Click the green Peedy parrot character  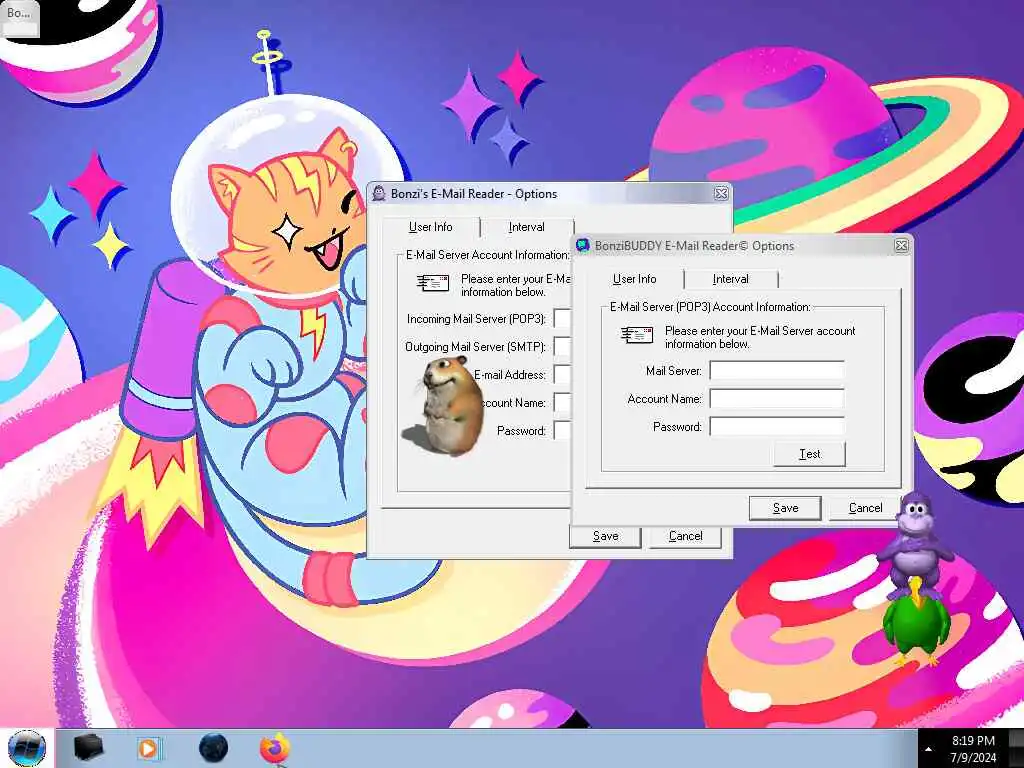click(x=916, y=622)
